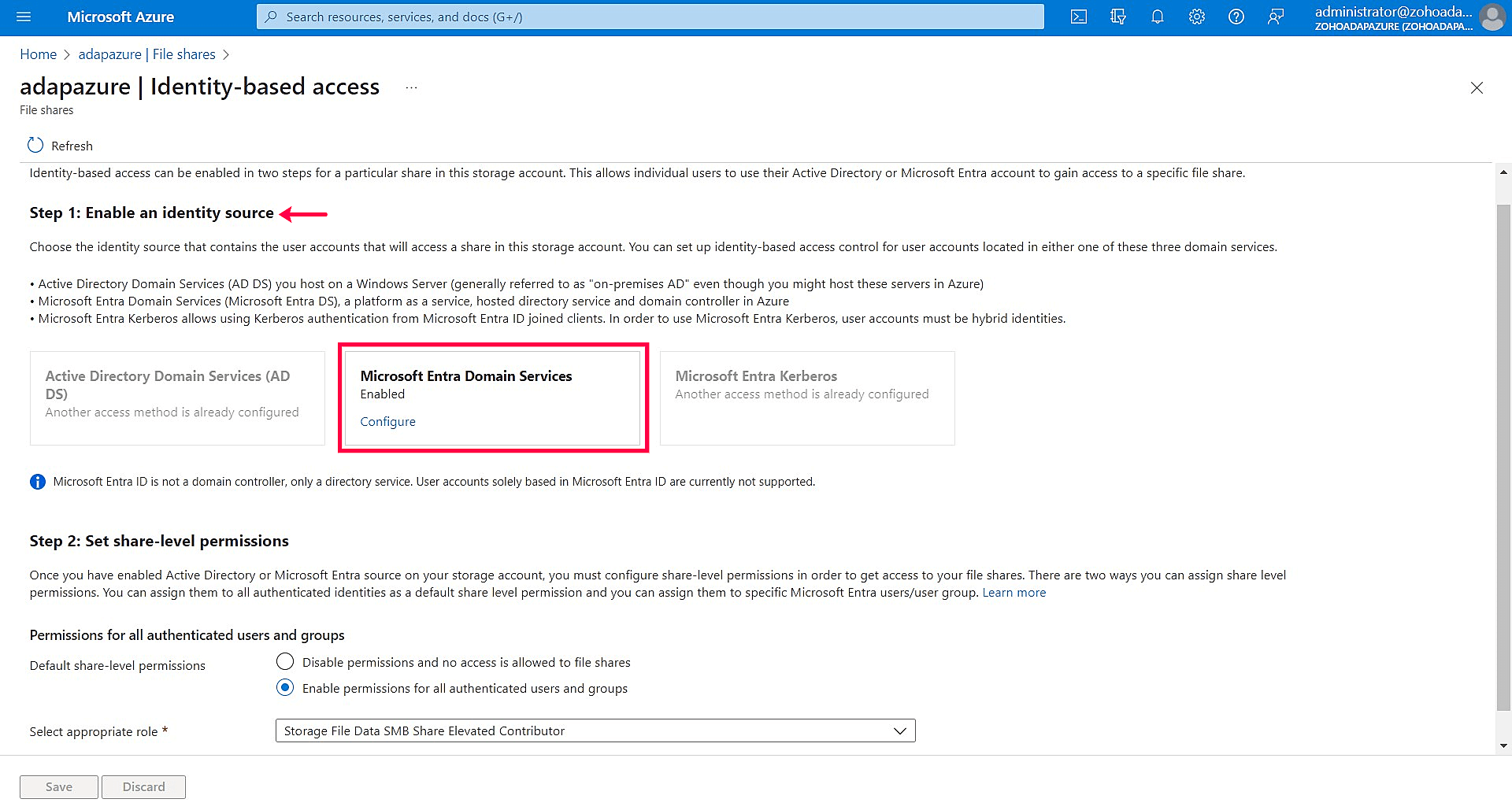Click the Discard button
Image resolution: width=1512 pixels, height=810 pixels.
point(143,787)
